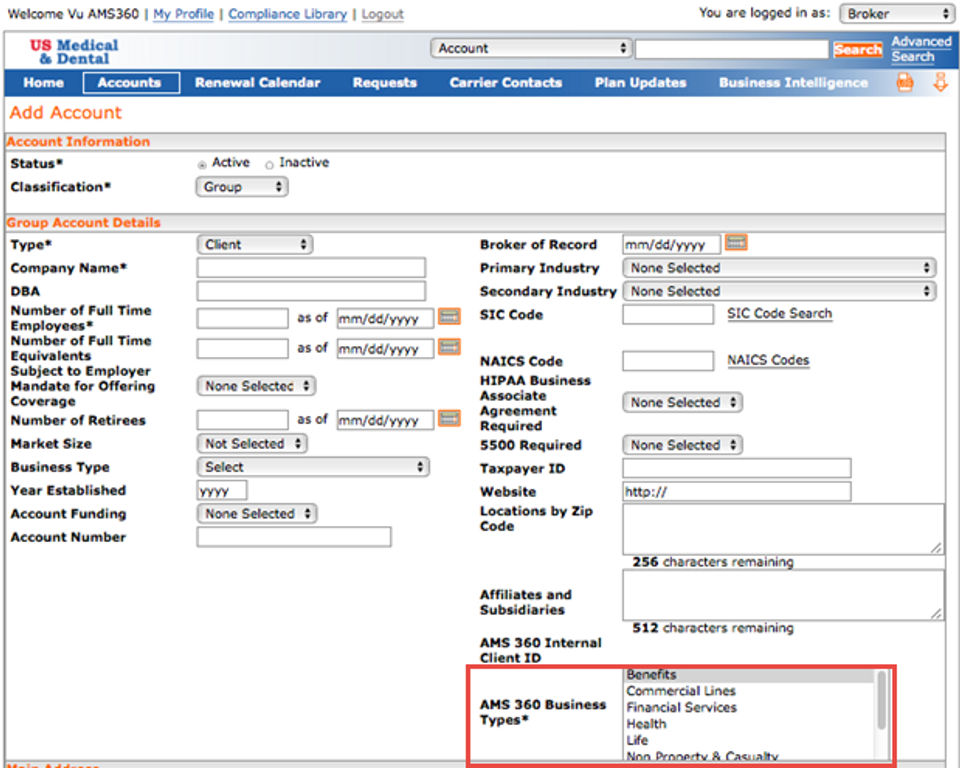Screen dimensions: 960x768
Task: Click the orange RSS-style icon in nav bar
Action: 905,82
